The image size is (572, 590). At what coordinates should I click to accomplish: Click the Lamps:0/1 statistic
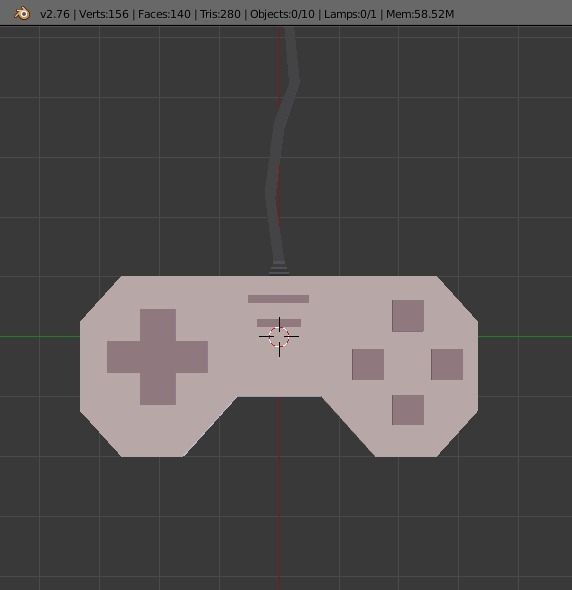pos(350,14)
